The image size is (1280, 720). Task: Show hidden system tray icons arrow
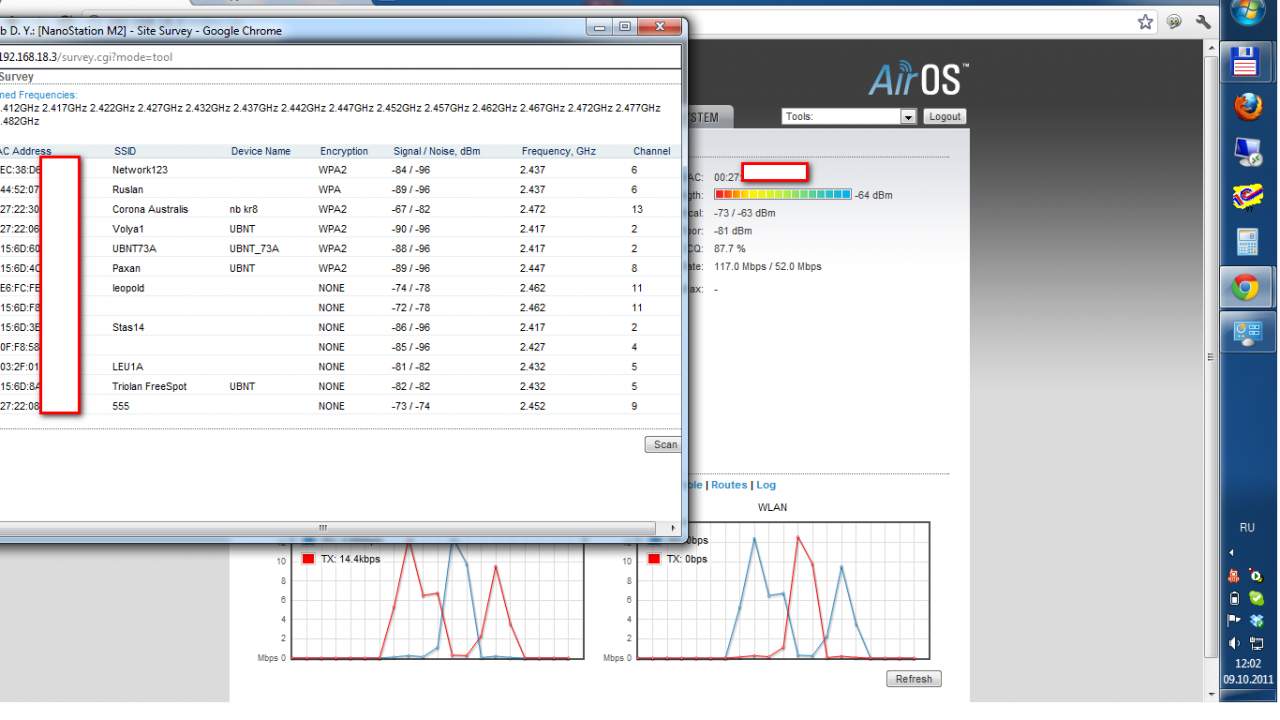1232,552
